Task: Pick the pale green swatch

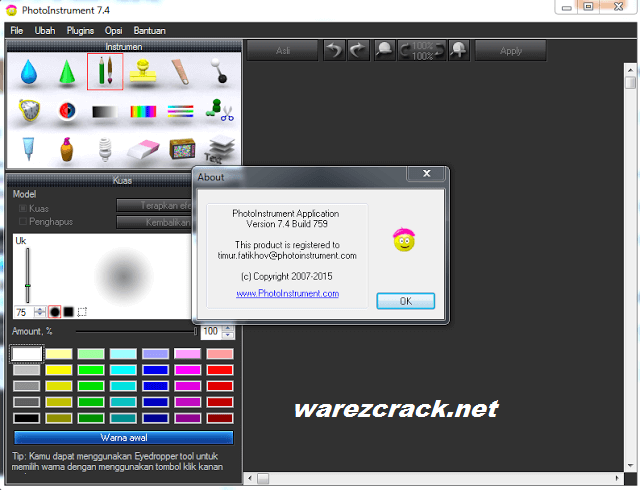Action: (91, 354)
